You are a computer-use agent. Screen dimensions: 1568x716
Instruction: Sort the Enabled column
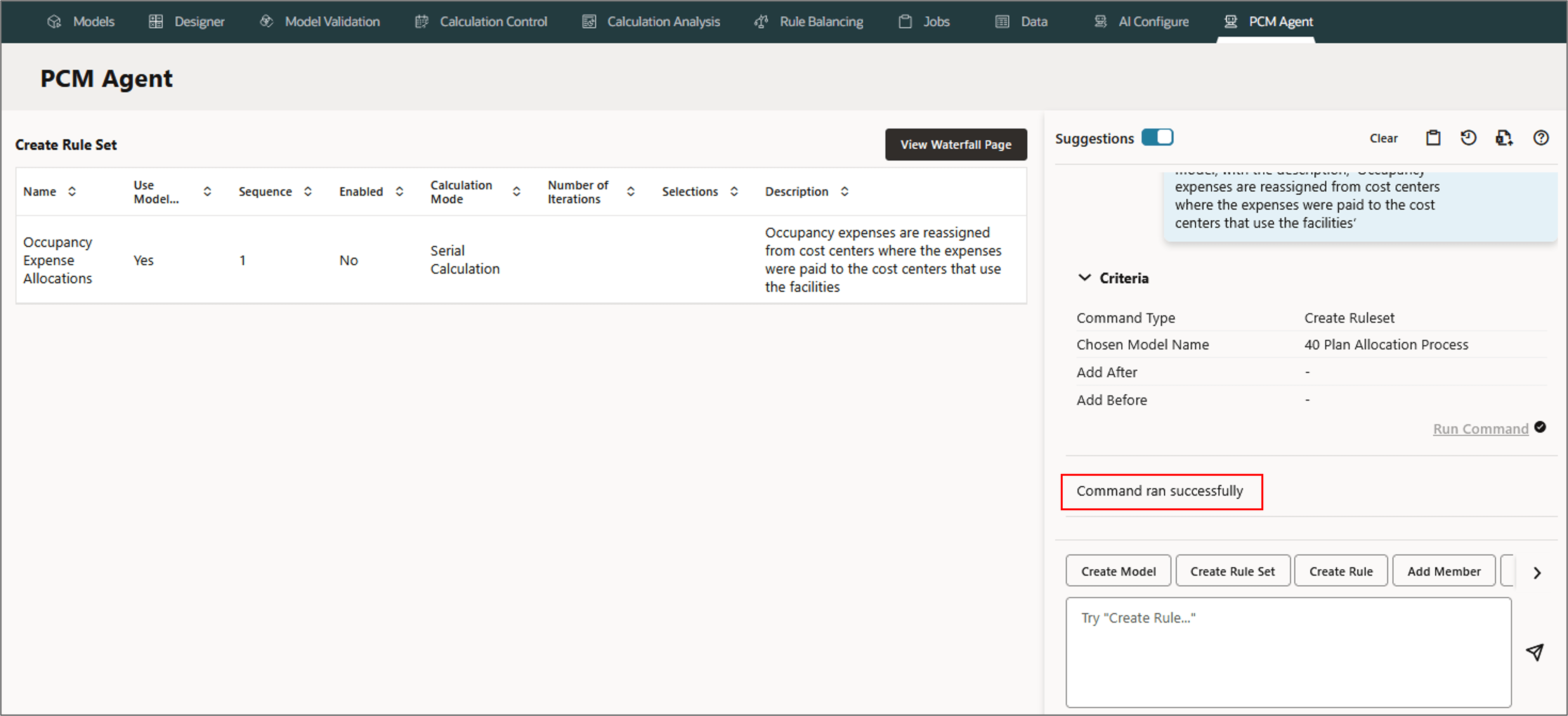point(399,191)
